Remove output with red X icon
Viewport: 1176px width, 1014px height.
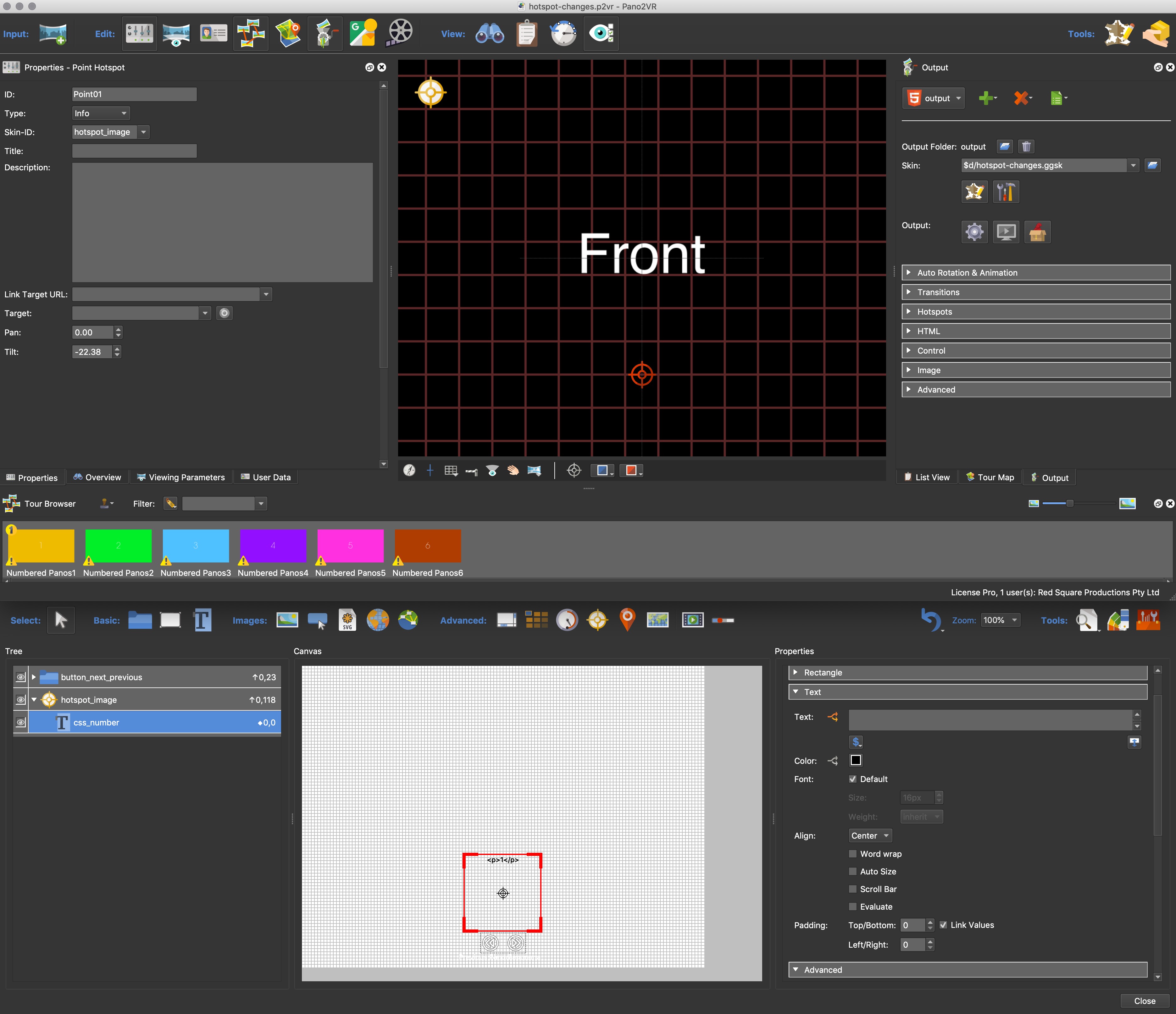pos(1022,98)
